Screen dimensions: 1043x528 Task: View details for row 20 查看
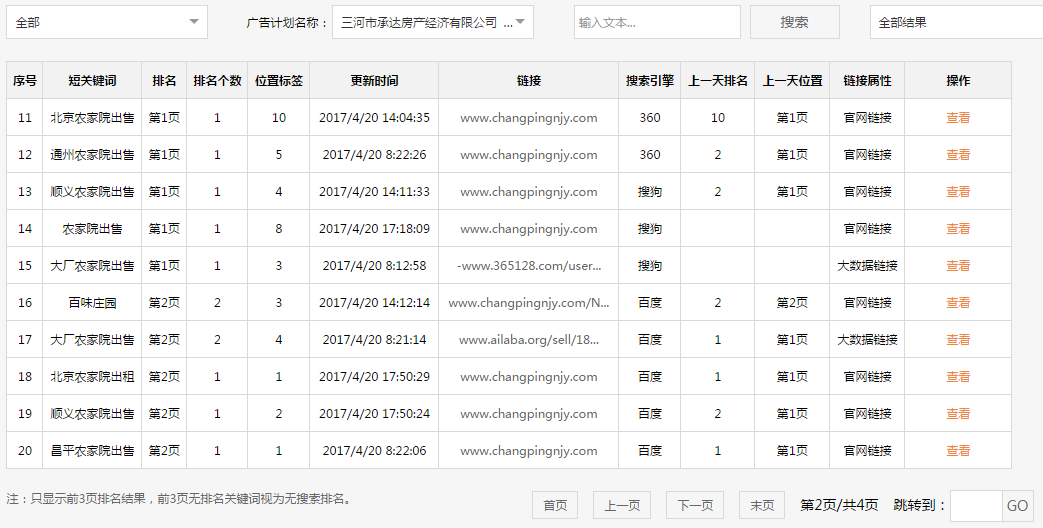click(x=958, y=451)
